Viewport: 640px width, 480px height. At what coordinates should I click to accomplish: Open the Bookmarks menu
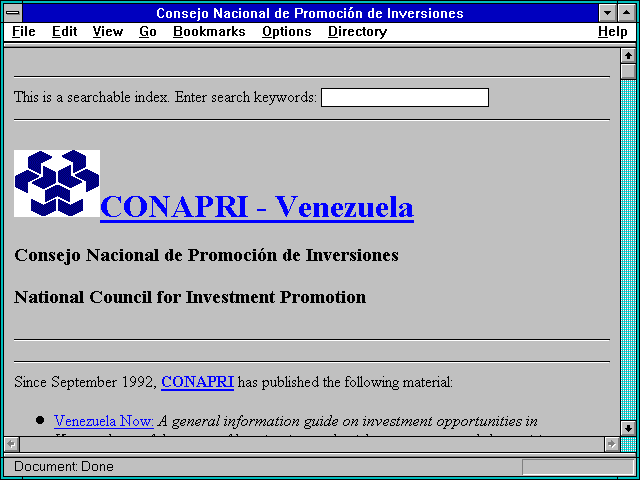pyautogui.click(x=209, y=32)
